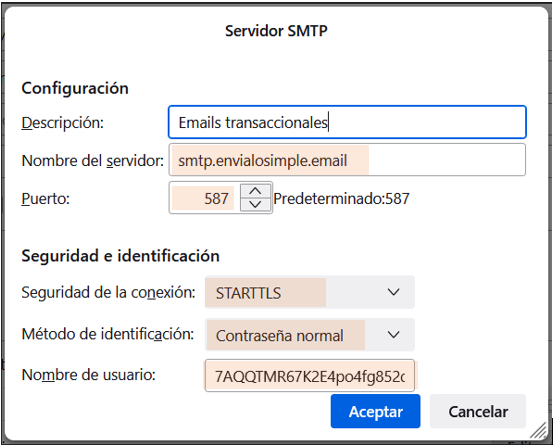The width and height of the screenshot is (553, 446).
Task: Click the STARTTLS dropdown chevron arrow
Action: click(x=393, y=292)
